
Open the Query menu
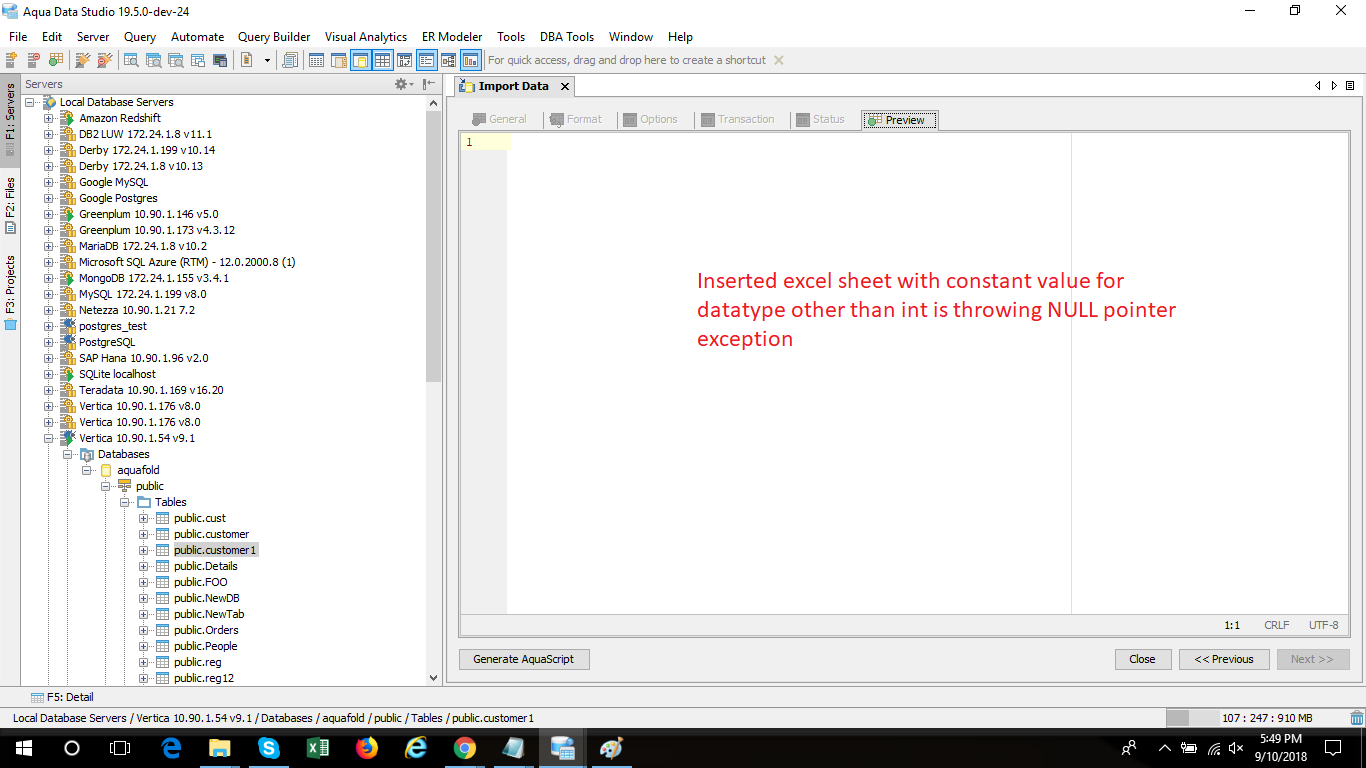click(x=140, y=37)
